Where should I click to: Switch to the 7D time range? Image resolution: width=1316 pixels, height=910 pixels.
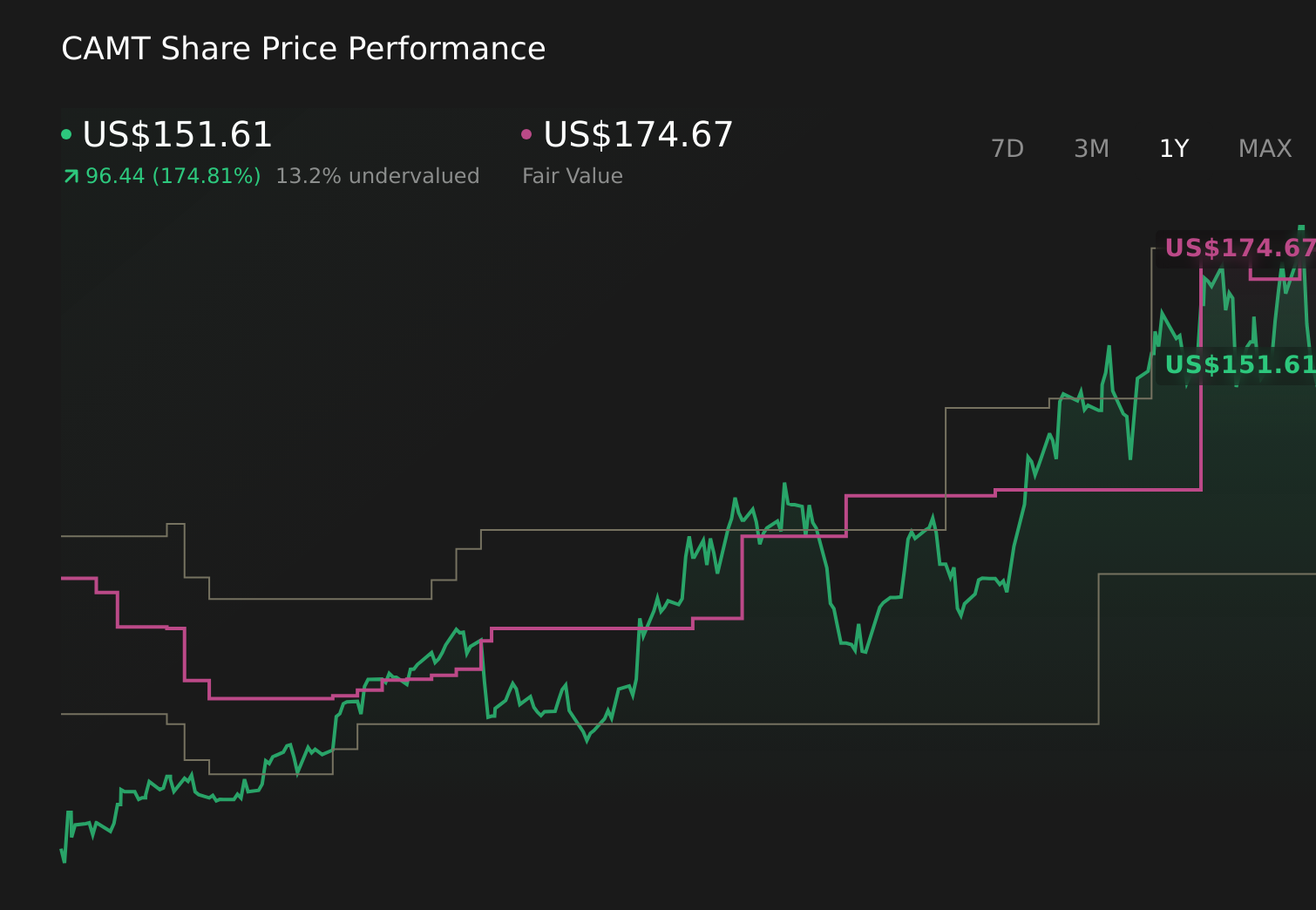click(x=1007, y=148)
